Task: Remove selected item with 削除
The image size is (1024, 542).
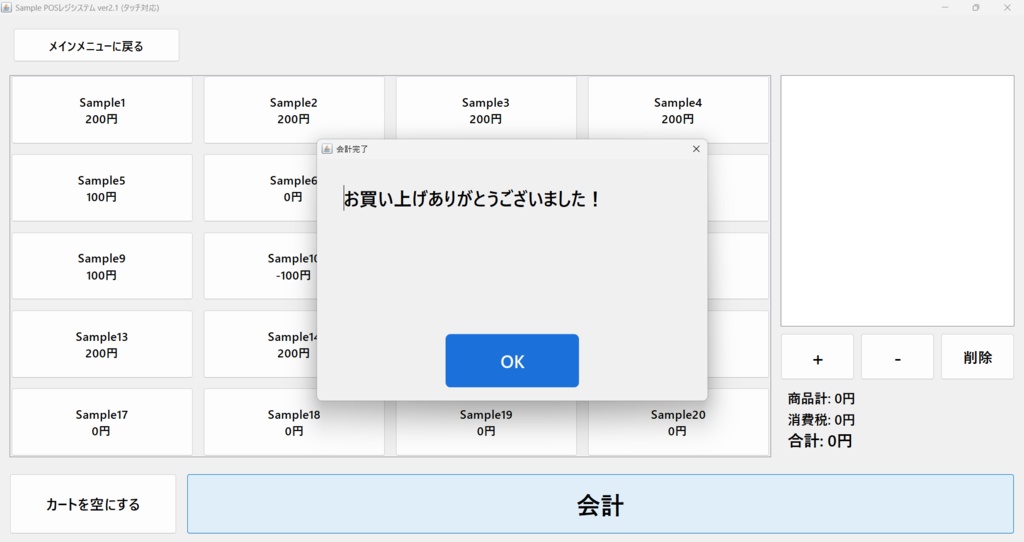Action: 978,357
